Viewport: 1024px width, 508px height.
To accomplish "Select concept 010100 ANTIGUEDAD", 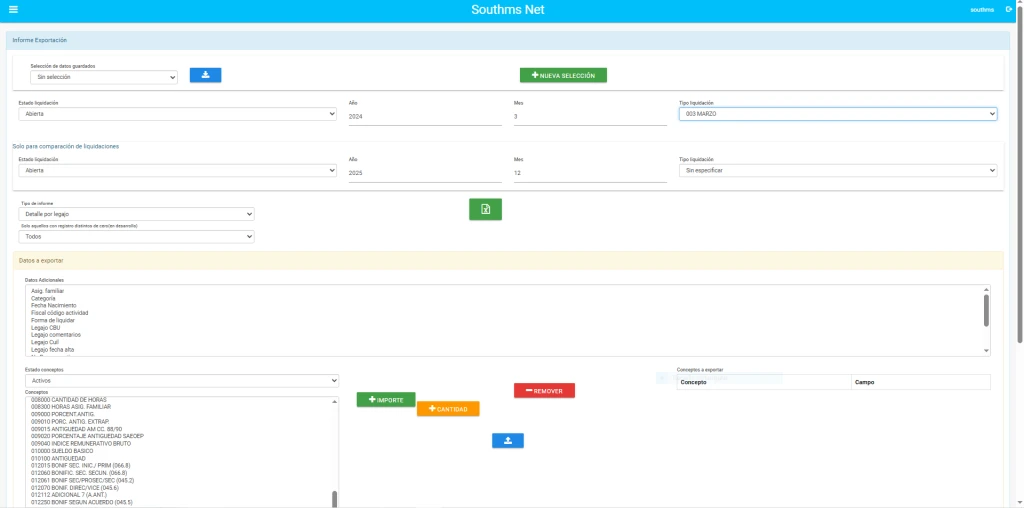I will tap(58, 458).
